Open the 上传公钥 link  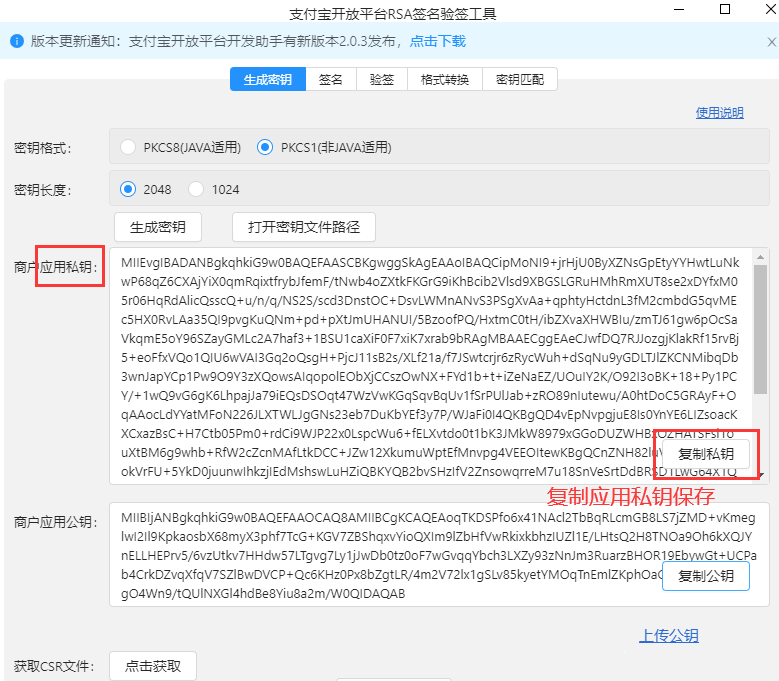pyautogui.click(x=669, y=635)
